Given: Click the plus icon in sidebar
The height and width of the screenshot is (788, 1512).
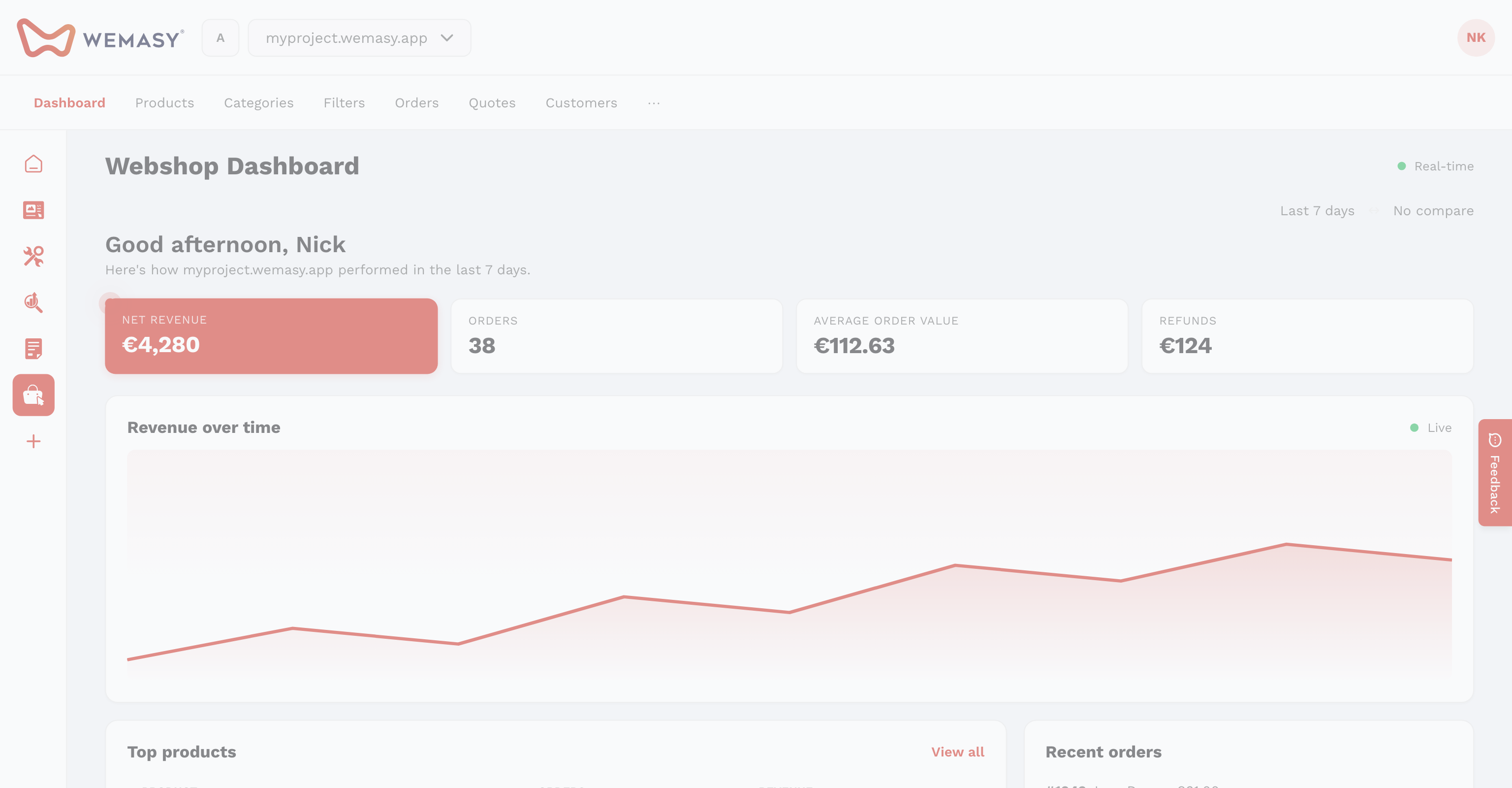Looking at the screenshot, I should [x=33, y=442].
